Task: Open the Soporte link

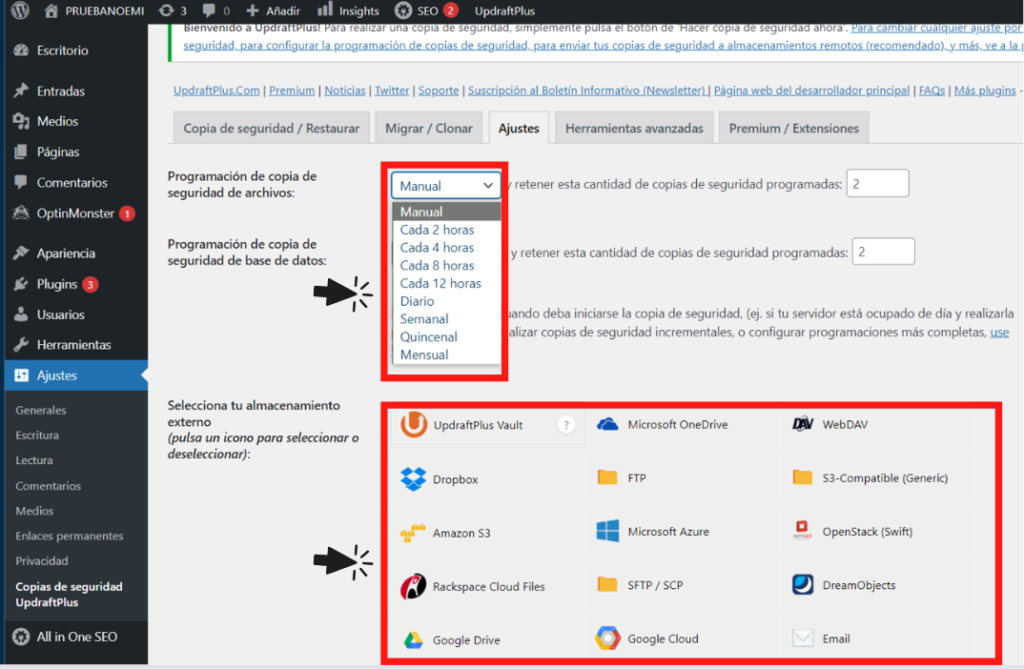Action: tap(438, 90)
